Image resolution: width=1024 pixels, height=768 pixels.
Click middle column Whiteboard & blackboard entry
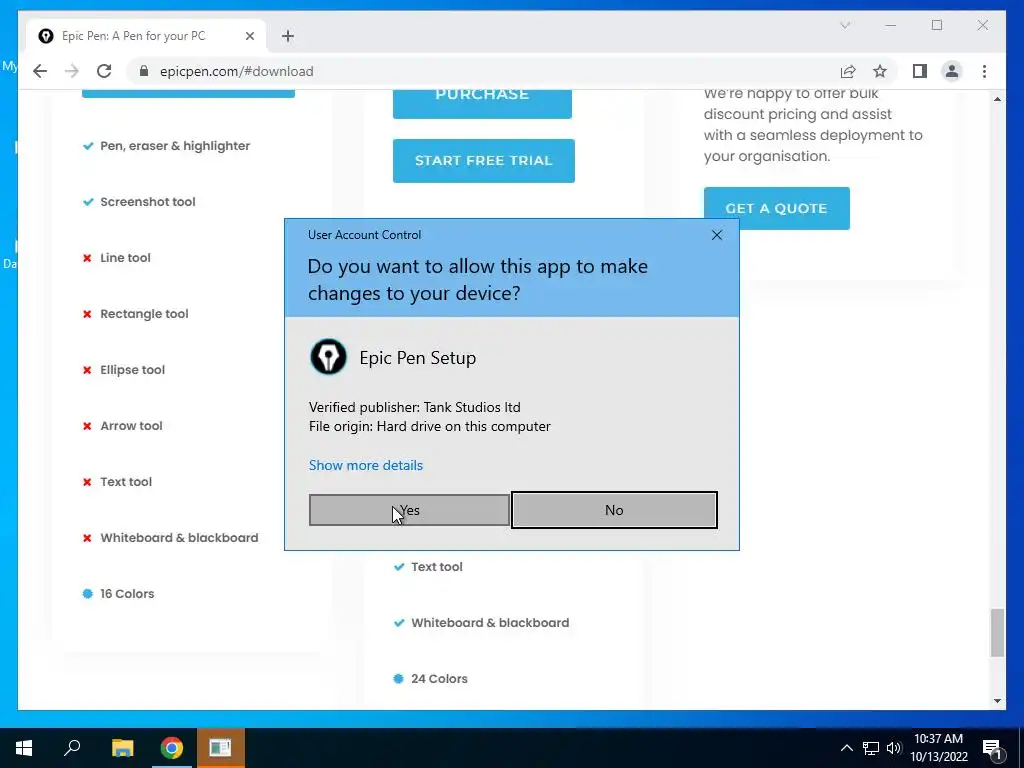(x=490, y=623)
